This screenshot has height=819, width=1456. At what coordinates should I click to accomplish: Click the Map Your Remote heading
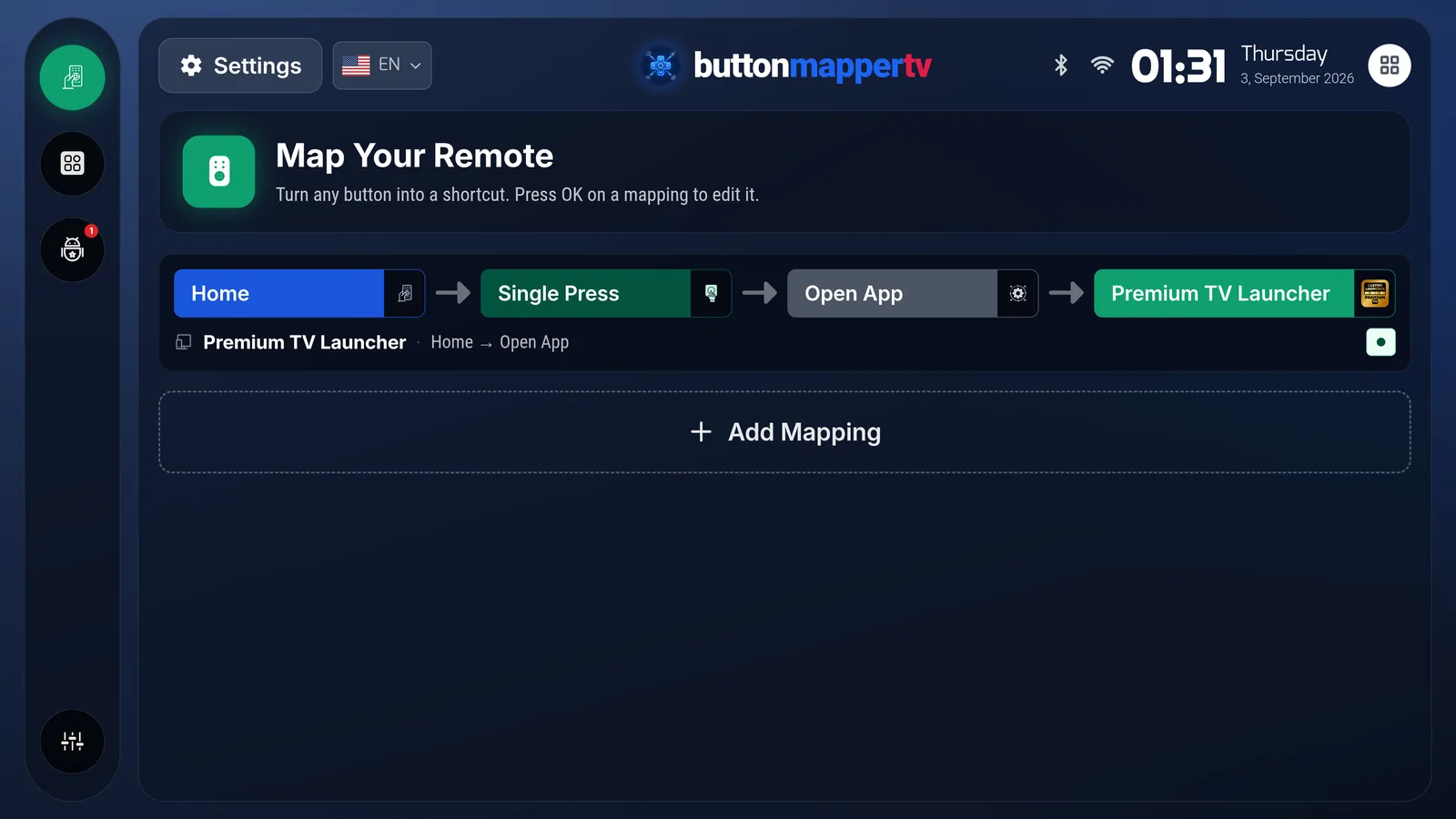click(x=414, y=156)
